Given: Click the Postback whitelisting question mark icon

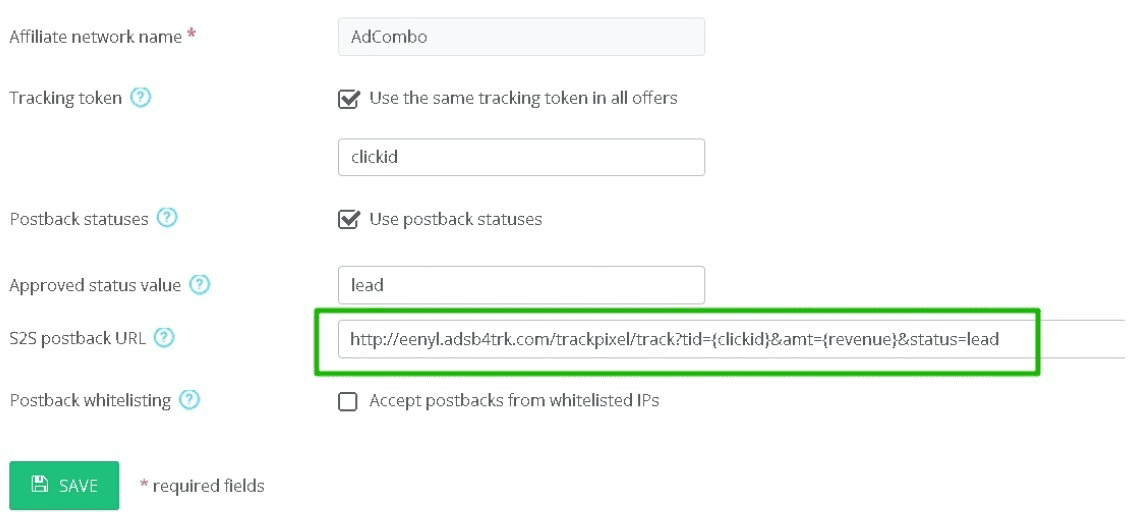Looking at the screenshot, I should (x=190, y=400).
